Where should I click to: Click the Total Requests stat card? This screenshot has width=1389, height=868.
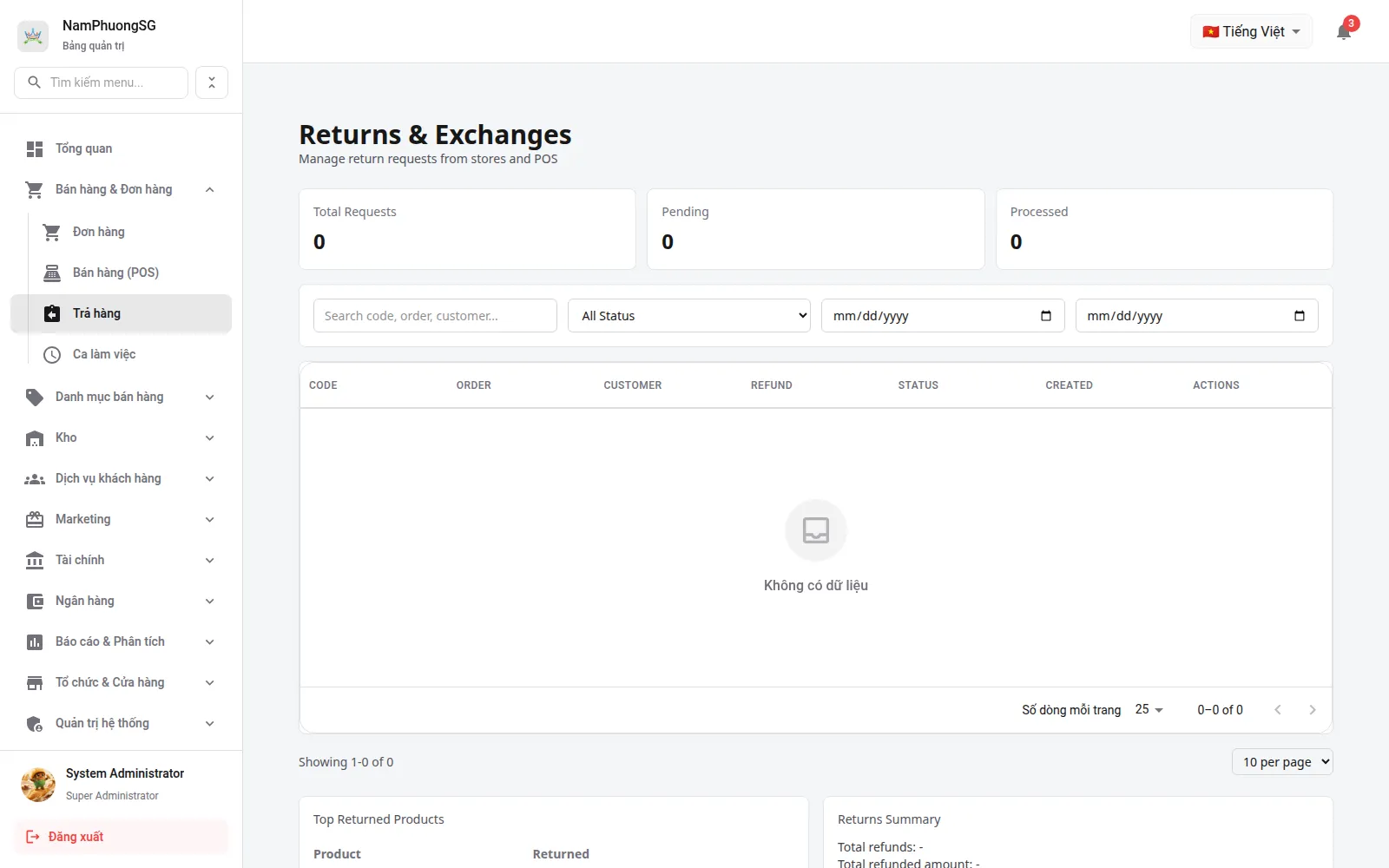[467, 229]
